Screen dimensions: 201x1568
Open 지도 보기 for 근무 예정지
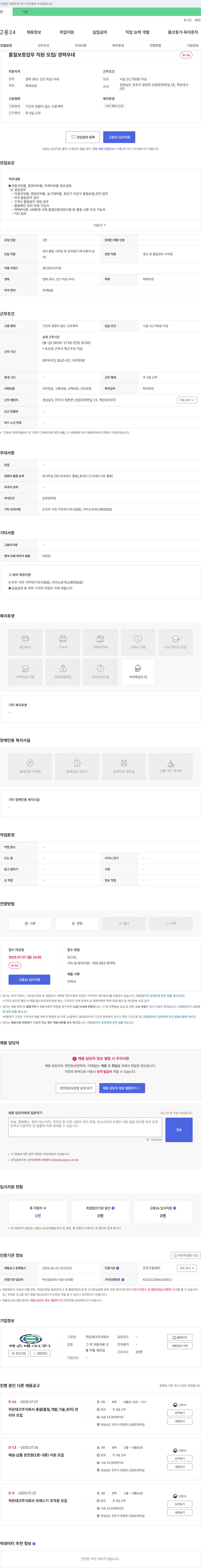point(187,400)
